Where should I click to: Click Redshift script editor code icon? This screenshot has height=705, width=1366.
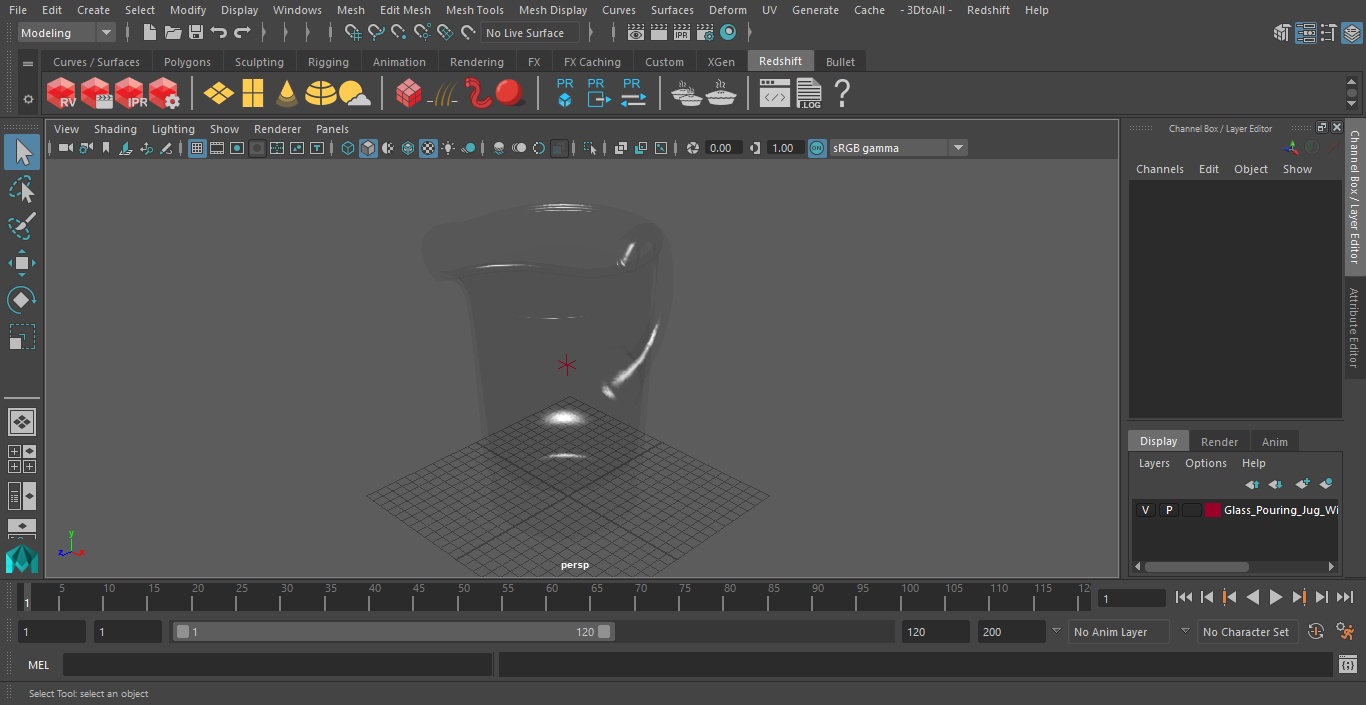tap(775, 93)
